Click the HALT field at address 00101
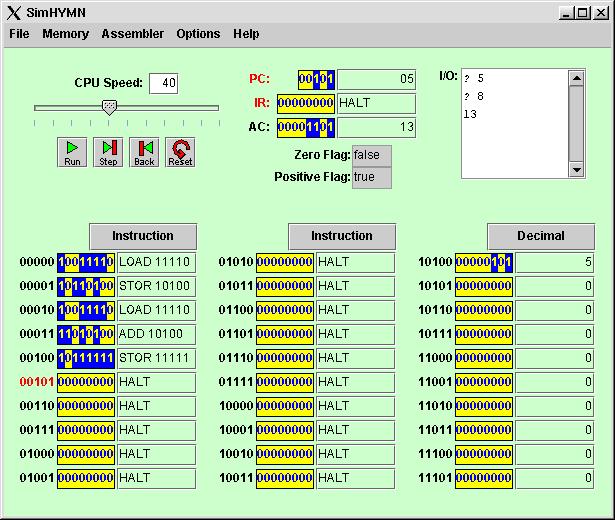The width and height of the screenshot is (615, 520). 156,382
